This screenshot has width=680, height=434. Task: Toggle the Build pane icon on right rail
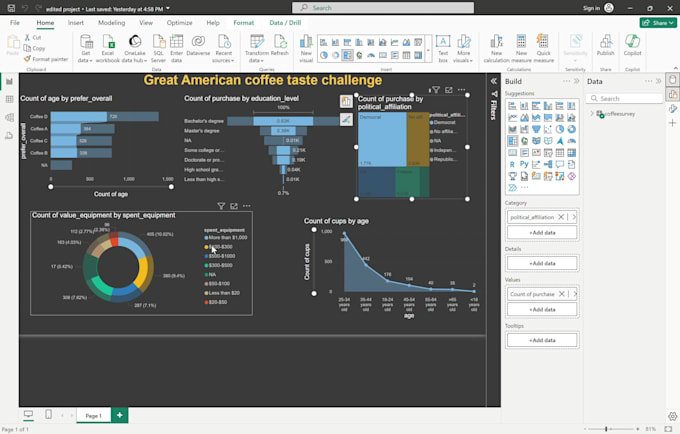pos(672,93)
